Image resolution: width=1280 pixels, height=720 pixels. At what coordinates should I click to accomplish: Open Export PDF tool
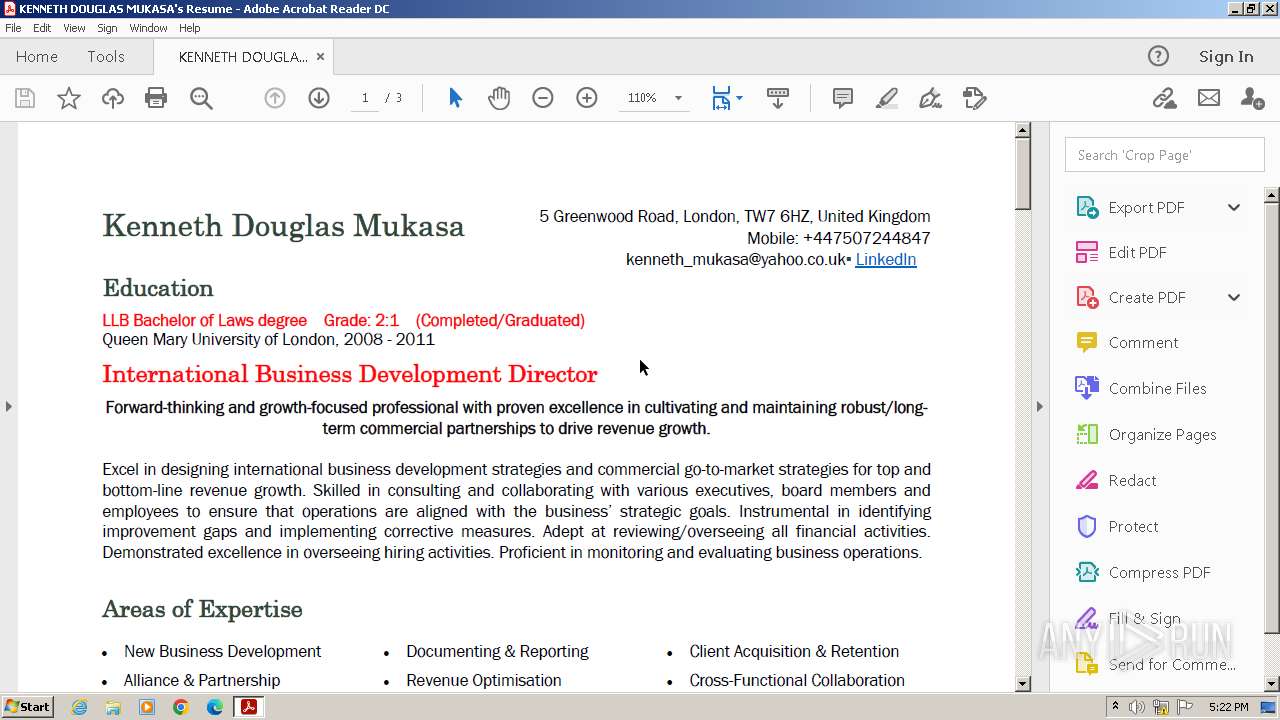coord(1146,207)
